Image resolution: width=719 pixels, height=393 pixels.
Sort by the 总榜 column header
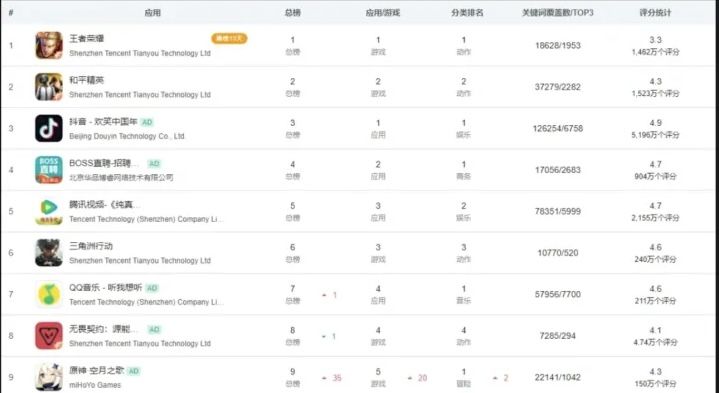click(x=293, y=13)
